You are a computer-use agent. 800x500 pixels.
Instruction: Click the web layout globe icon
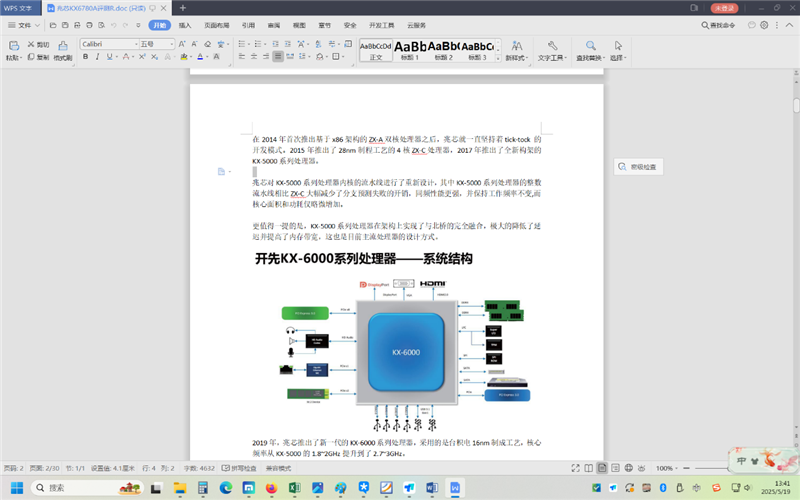629,468
